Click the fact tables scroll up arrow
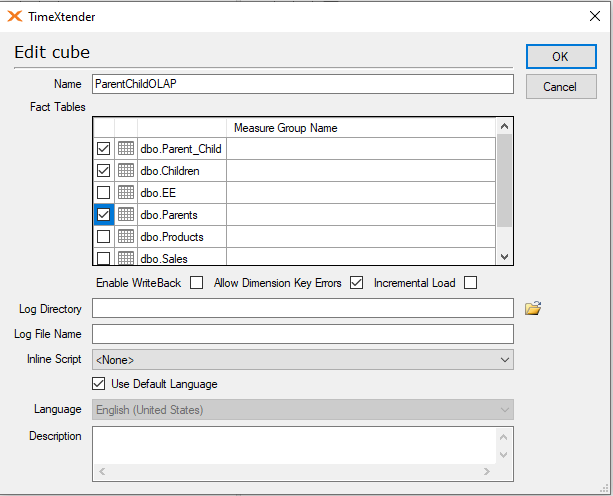This screenshot has width=613, height=496. coord(504,126)
